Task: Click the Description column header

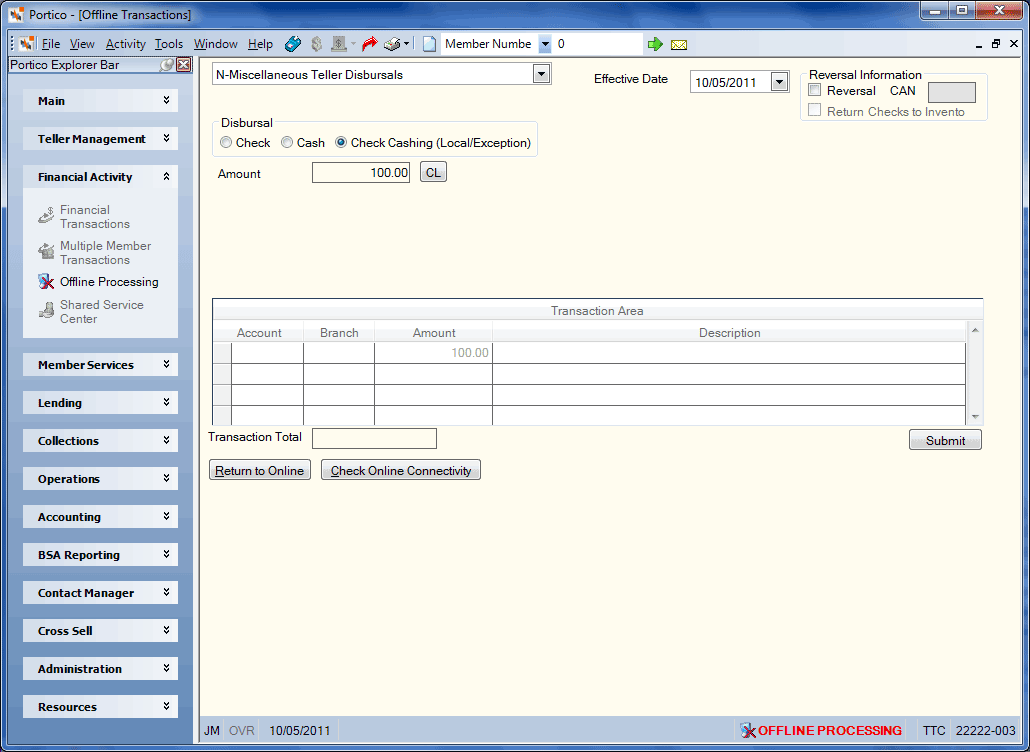Action: coord(729,332)
